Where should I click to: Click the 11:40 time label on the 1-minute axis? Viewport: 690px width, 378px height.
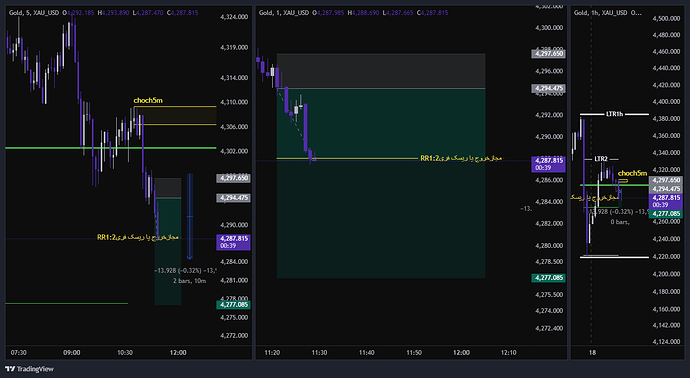pyautogui.click(x=367, y=353)
